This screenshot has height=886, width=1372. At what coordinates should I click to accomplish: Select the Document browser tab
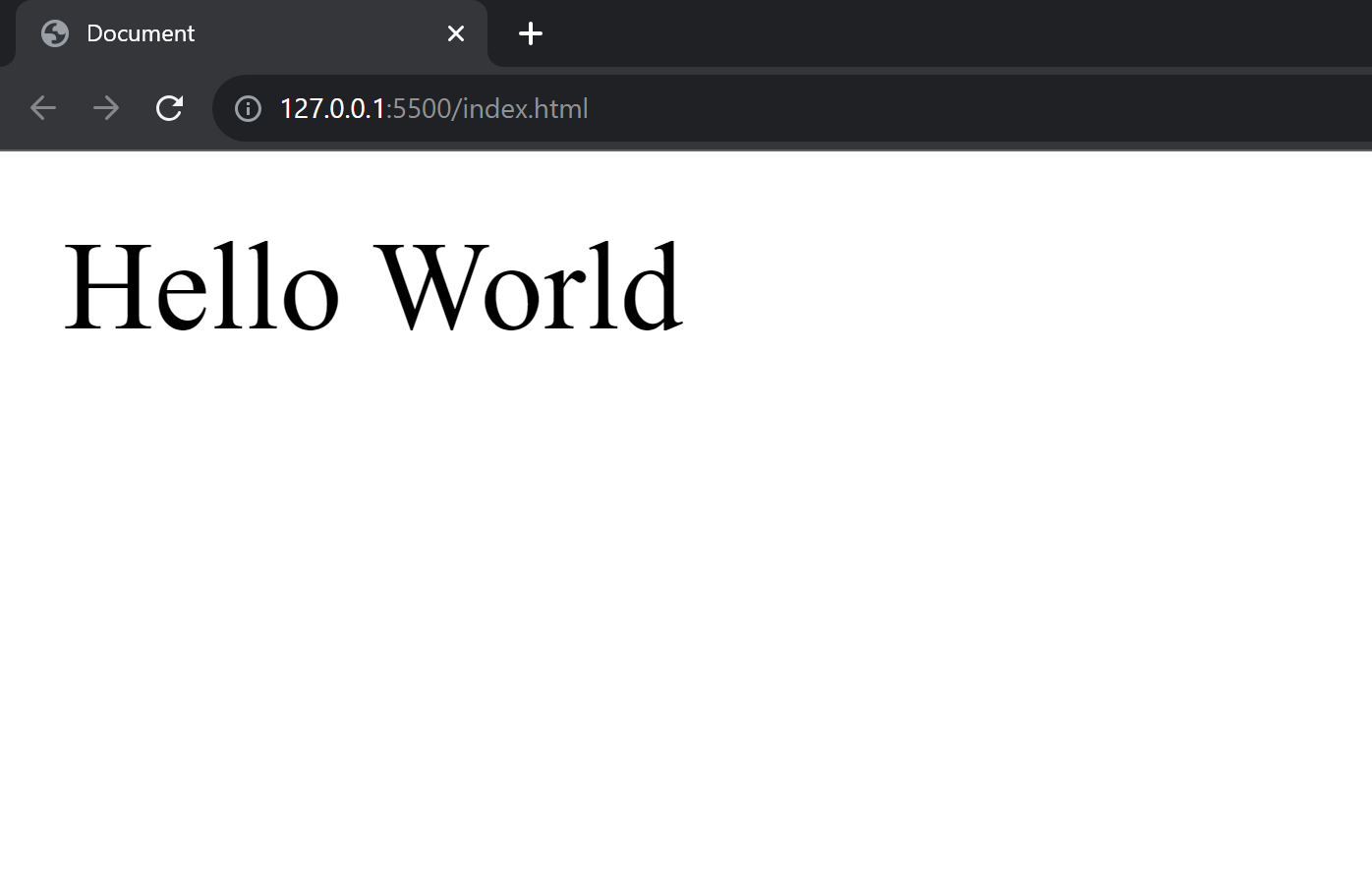pos(252,33)
